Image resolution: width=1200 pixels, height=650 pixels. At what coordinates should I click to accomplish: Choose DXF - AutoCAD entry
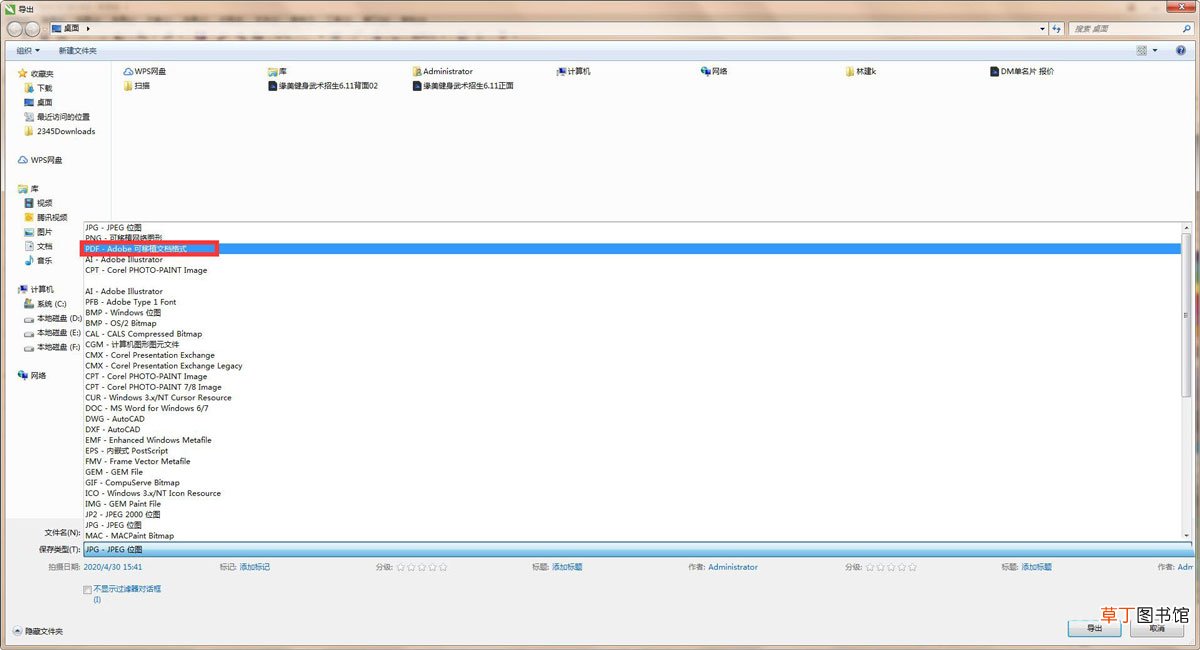tap(631, 430)
